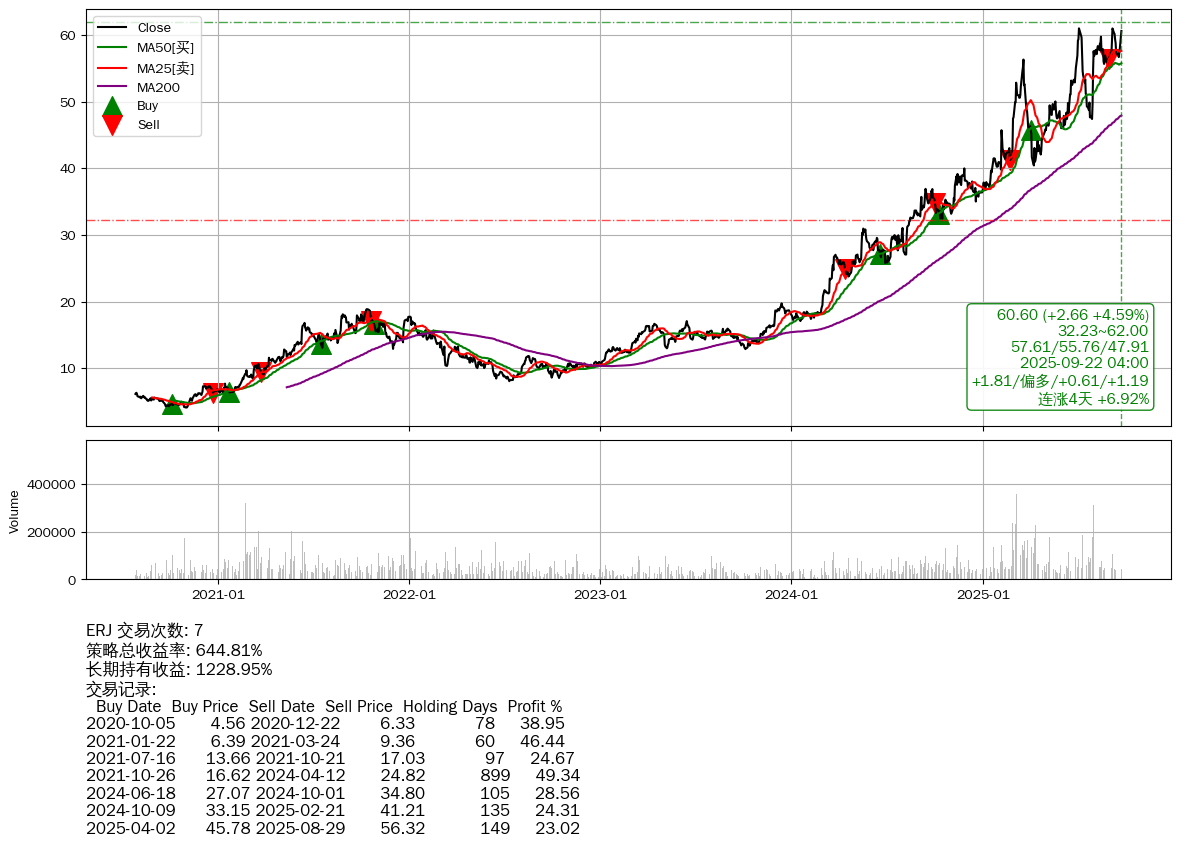1180x846 pixels.
Task: Select the latest sell marker near 56.32
Action: click(1109, 59)
